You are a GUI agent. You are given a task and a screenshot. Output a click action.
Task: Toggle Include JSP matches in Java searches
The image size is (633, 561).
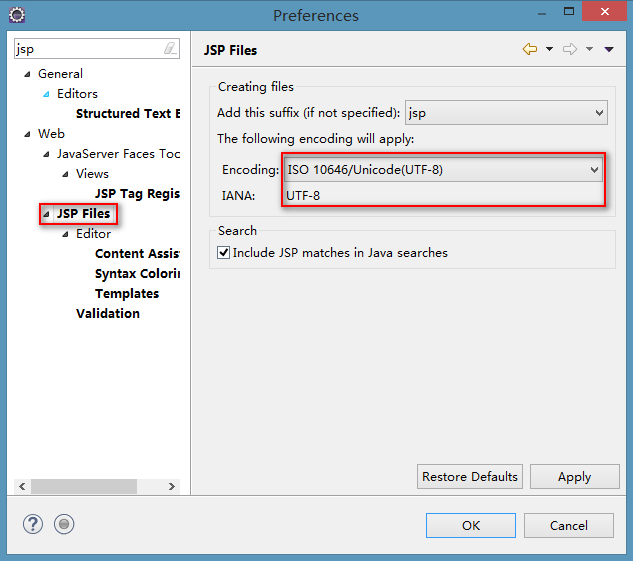point(223,253)
